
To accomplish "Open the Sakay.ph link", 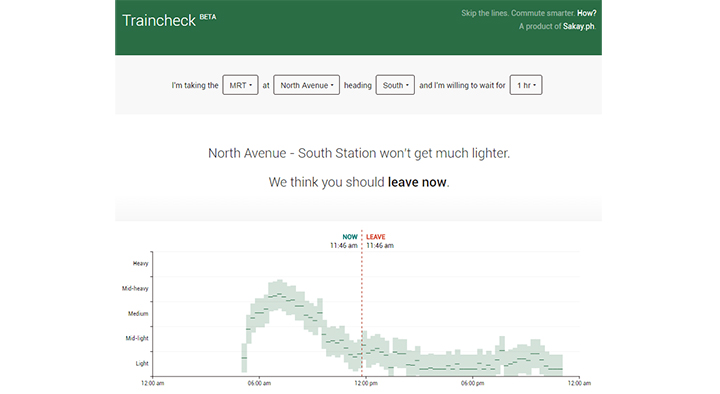I will point(579,27).
